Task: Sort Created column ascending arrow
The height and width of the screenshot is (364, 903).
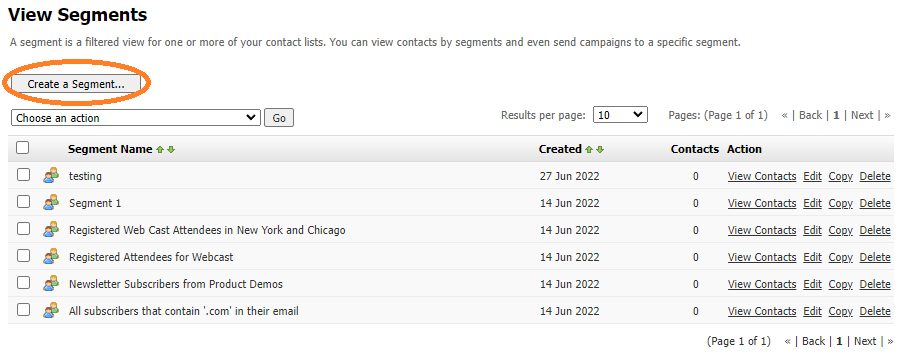Action: point(589,150)
